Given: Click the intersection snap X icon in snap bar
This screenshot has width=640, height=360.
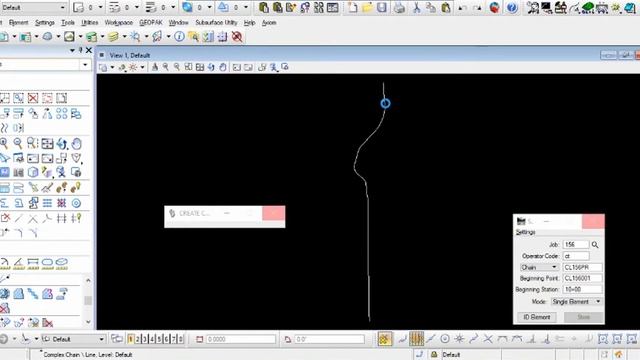Looking at the screenshot, I should click(x=488, y=339).
